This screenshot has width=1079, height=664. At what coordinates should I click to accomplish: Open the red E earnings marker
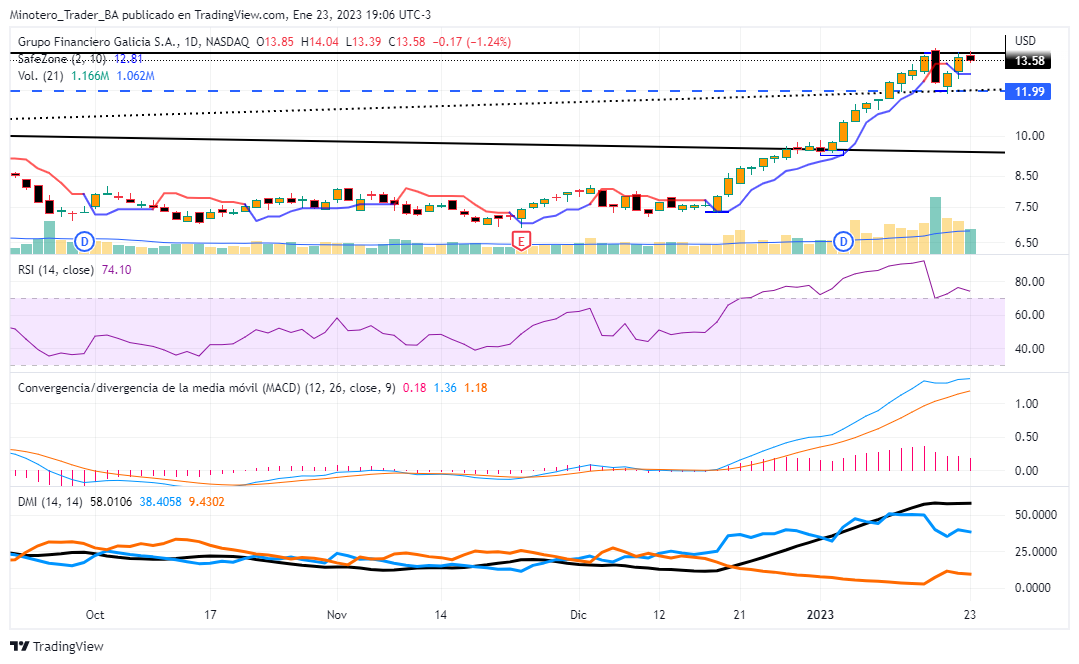tap(522, 241)
